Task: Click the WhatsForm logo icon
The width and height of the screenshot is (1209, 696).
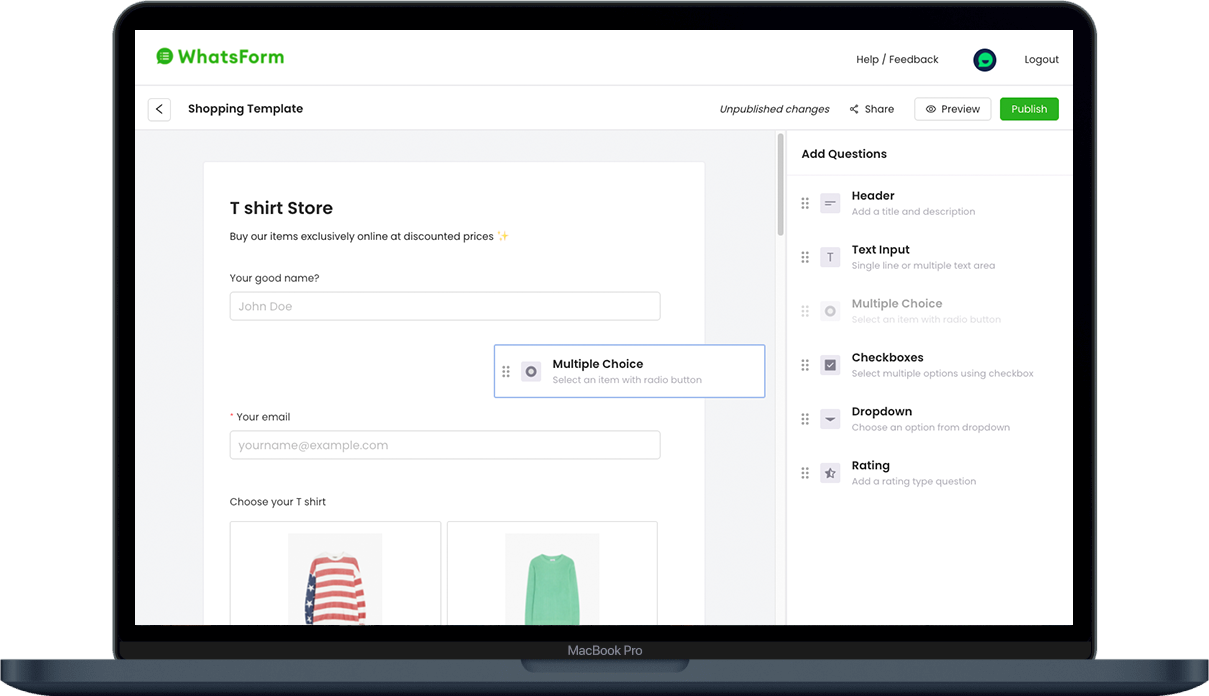Action: (x=165, y=57)
